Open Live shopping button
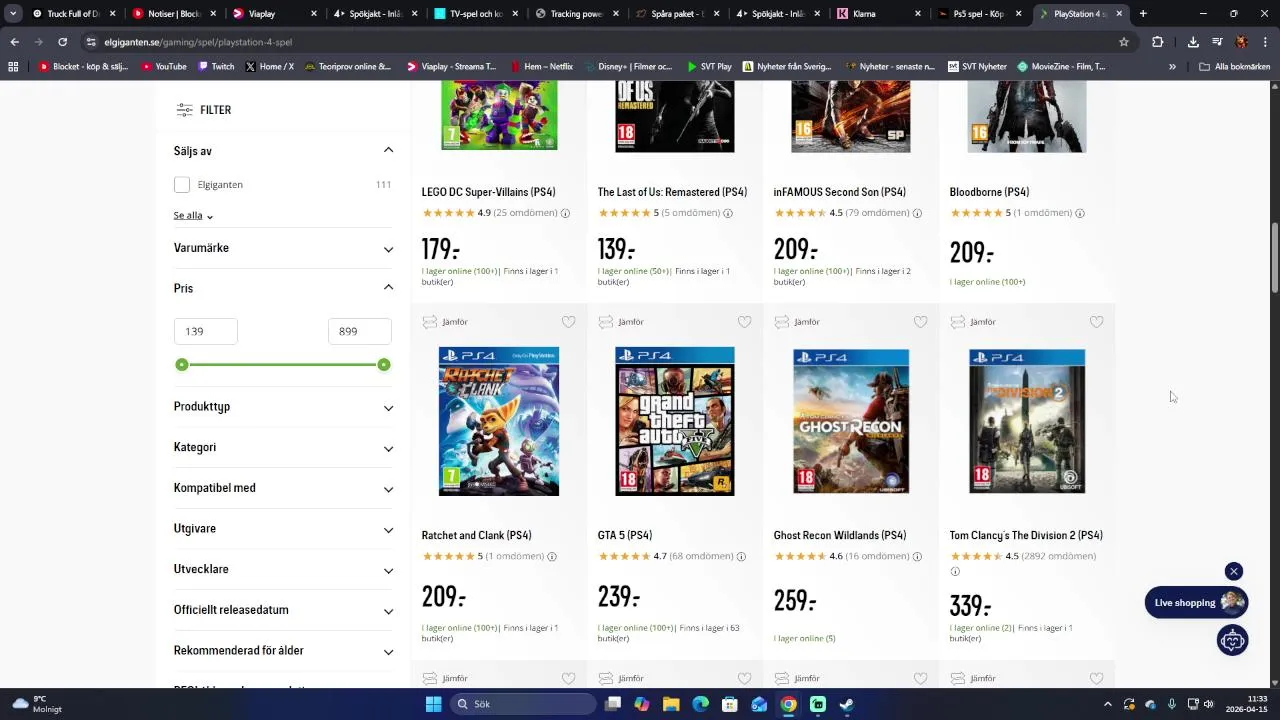 pos(1196,603)
